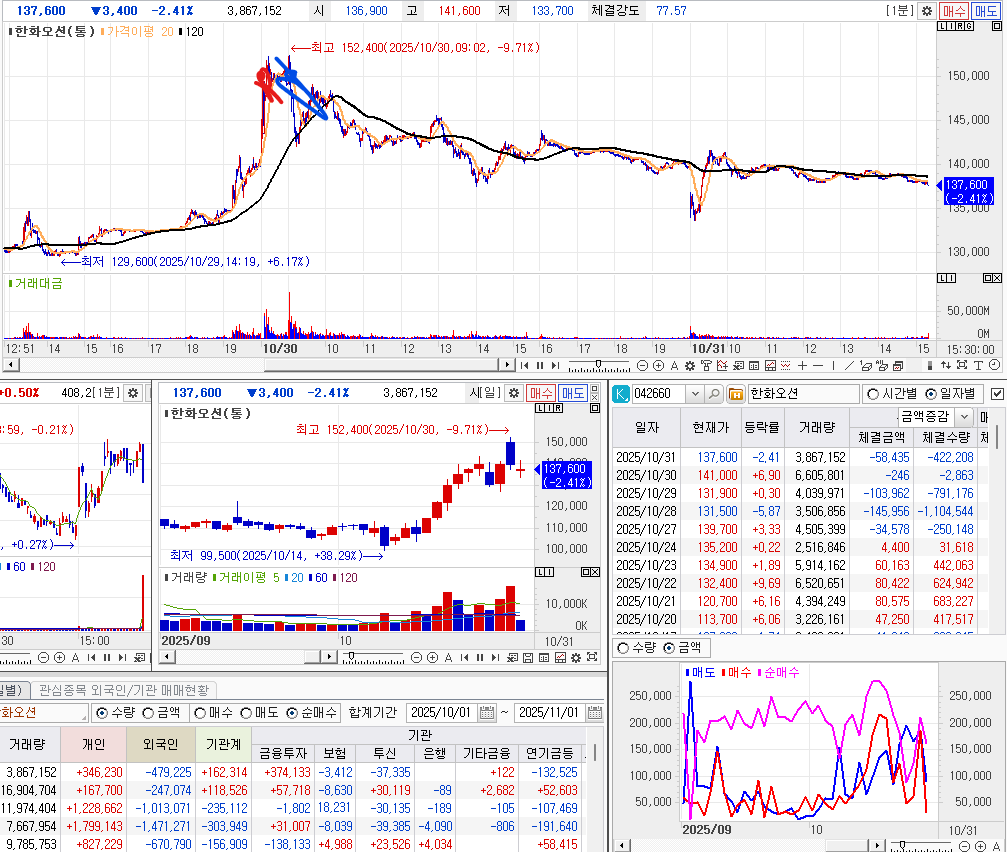The width and height of the screenshot is (1007, 852).
Task: Expand the 금액증감 column dropdown
Action: click(x=964, y=417)
